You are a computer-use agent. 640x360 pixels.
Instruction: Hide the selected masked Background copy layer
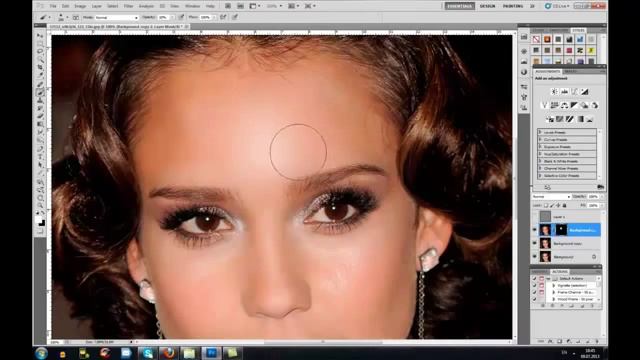(535, 230)
